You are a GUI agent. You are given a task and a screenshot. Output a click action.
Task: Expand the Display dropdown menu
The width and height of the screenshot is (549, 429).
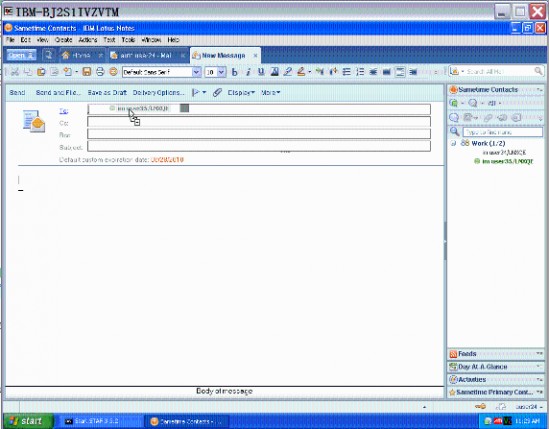coord(241,92)
